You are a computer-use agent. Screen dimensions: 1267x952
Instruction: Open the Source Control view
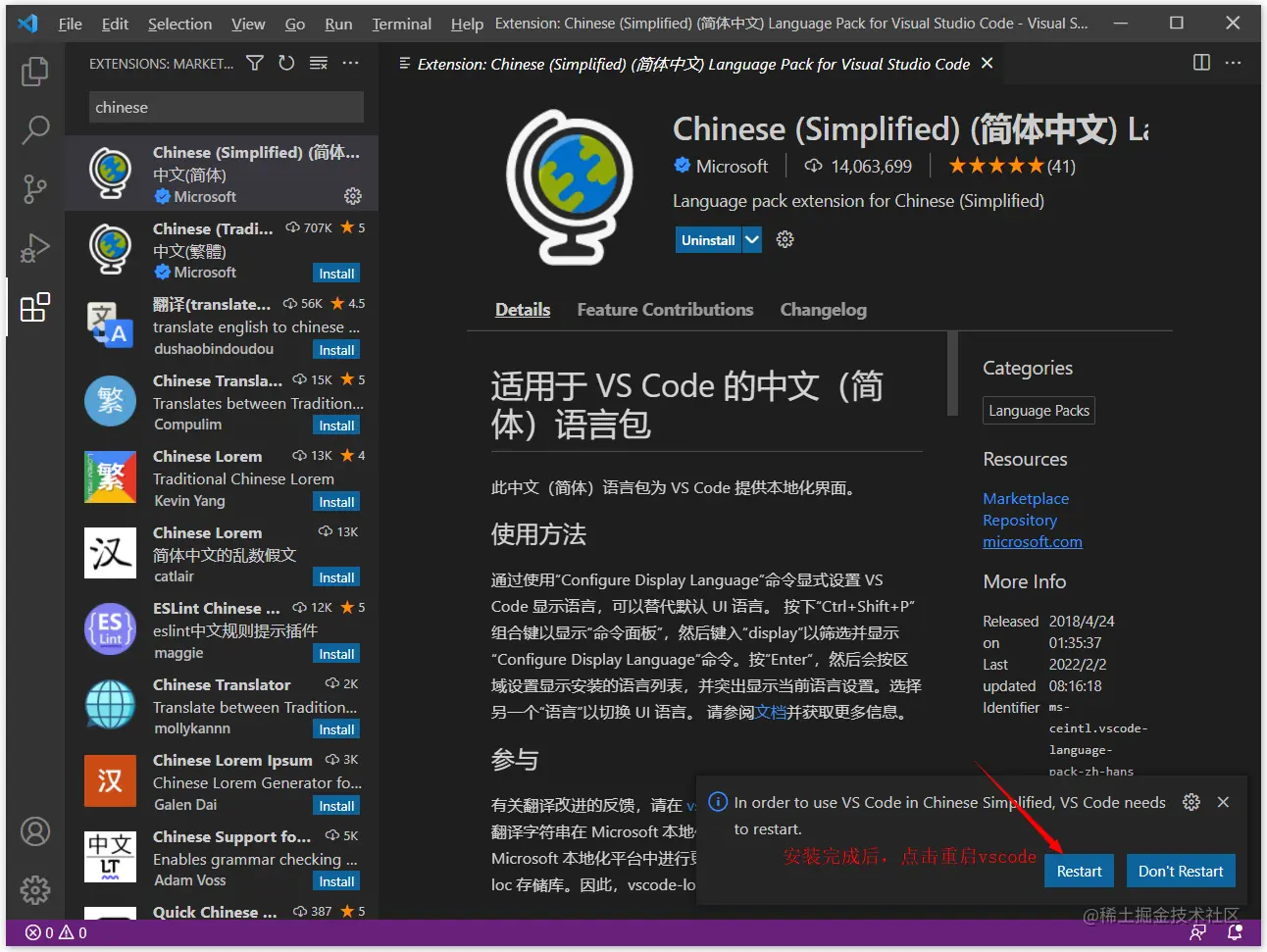click(35, 188)
